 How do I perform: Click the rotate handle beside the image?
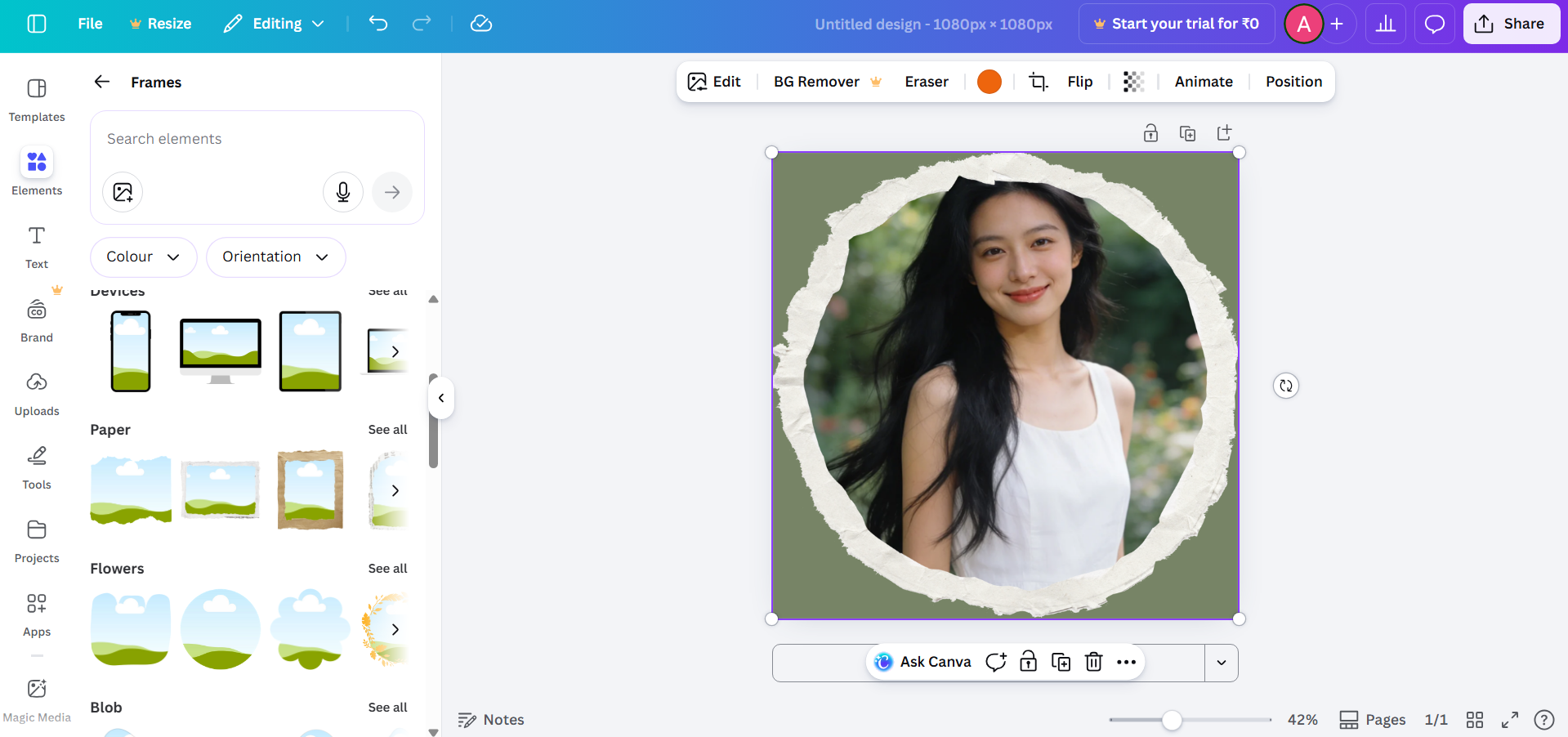pos(1286,386)
